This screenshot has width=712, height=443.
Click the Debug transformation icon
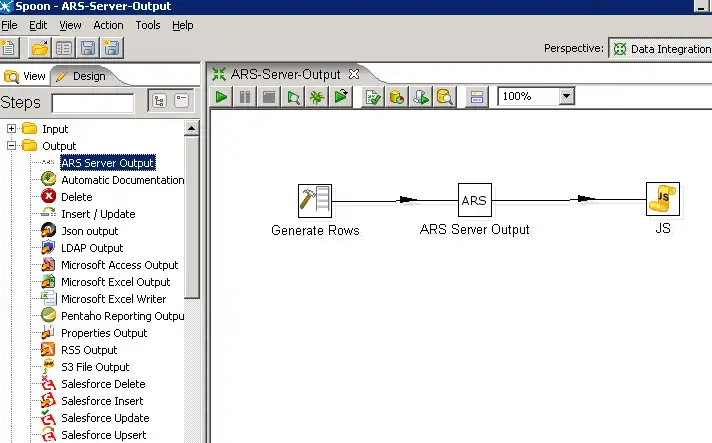316,97
